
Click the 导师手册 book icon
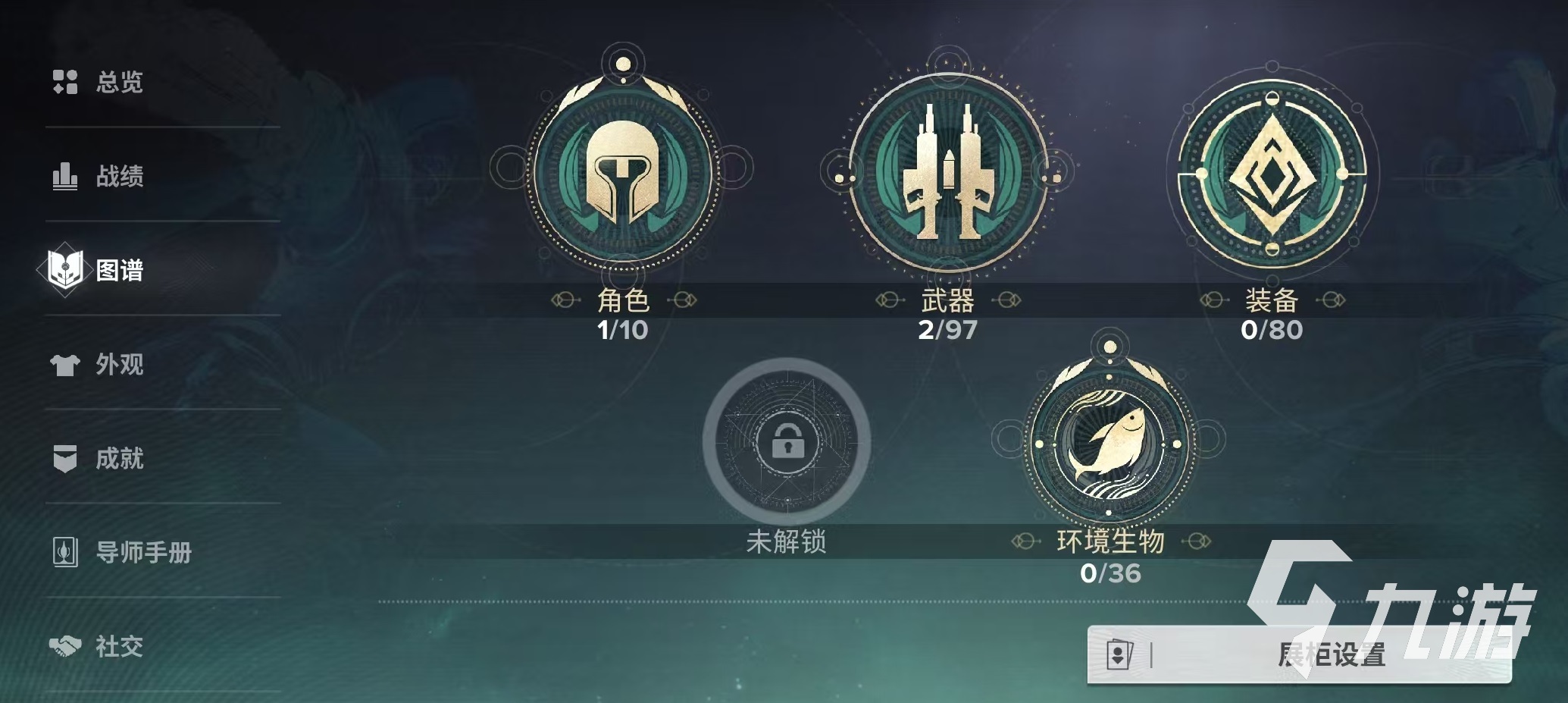[x=65, y=552]
